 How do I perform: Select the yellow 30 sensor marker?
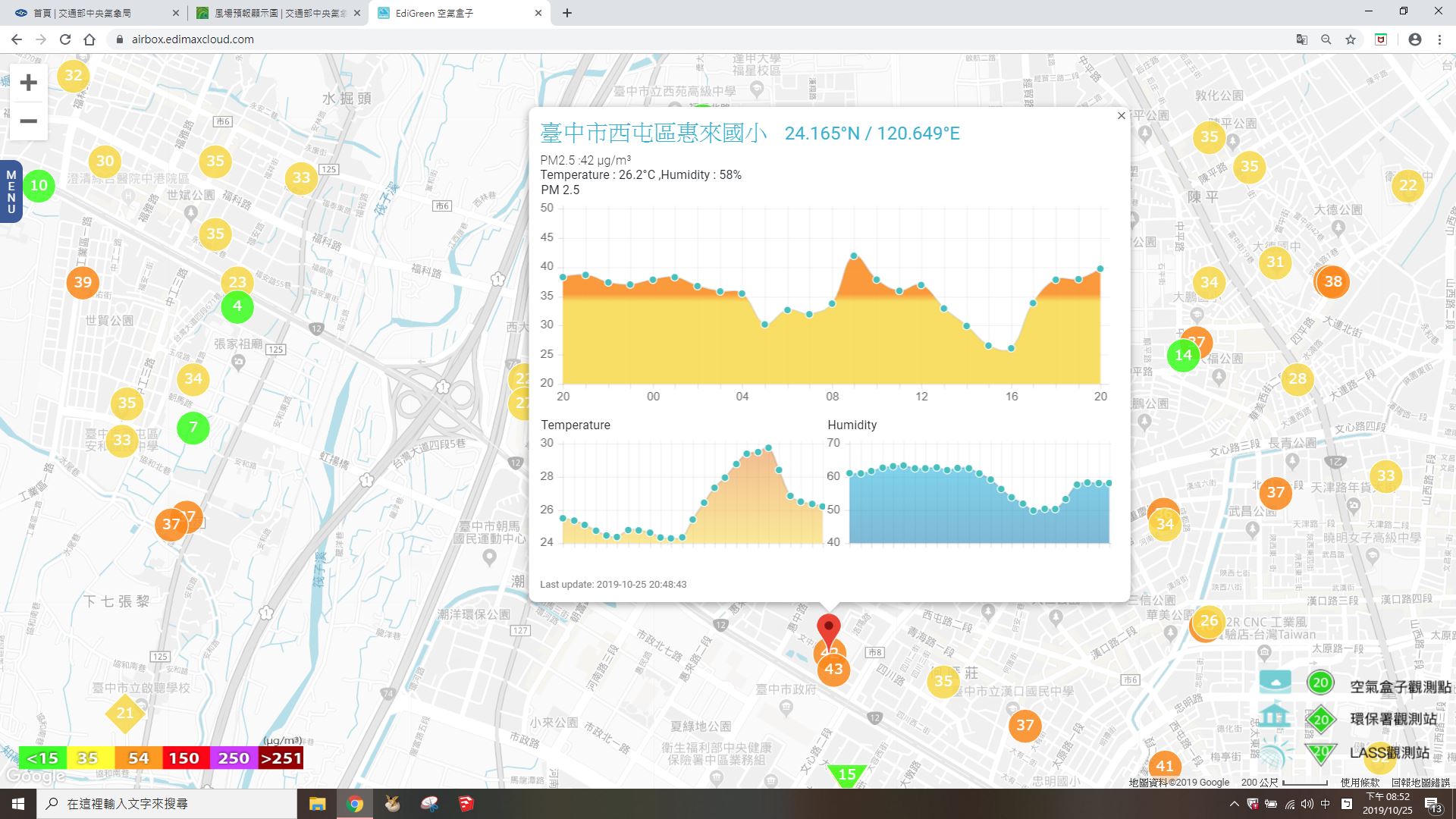(105, 161)
